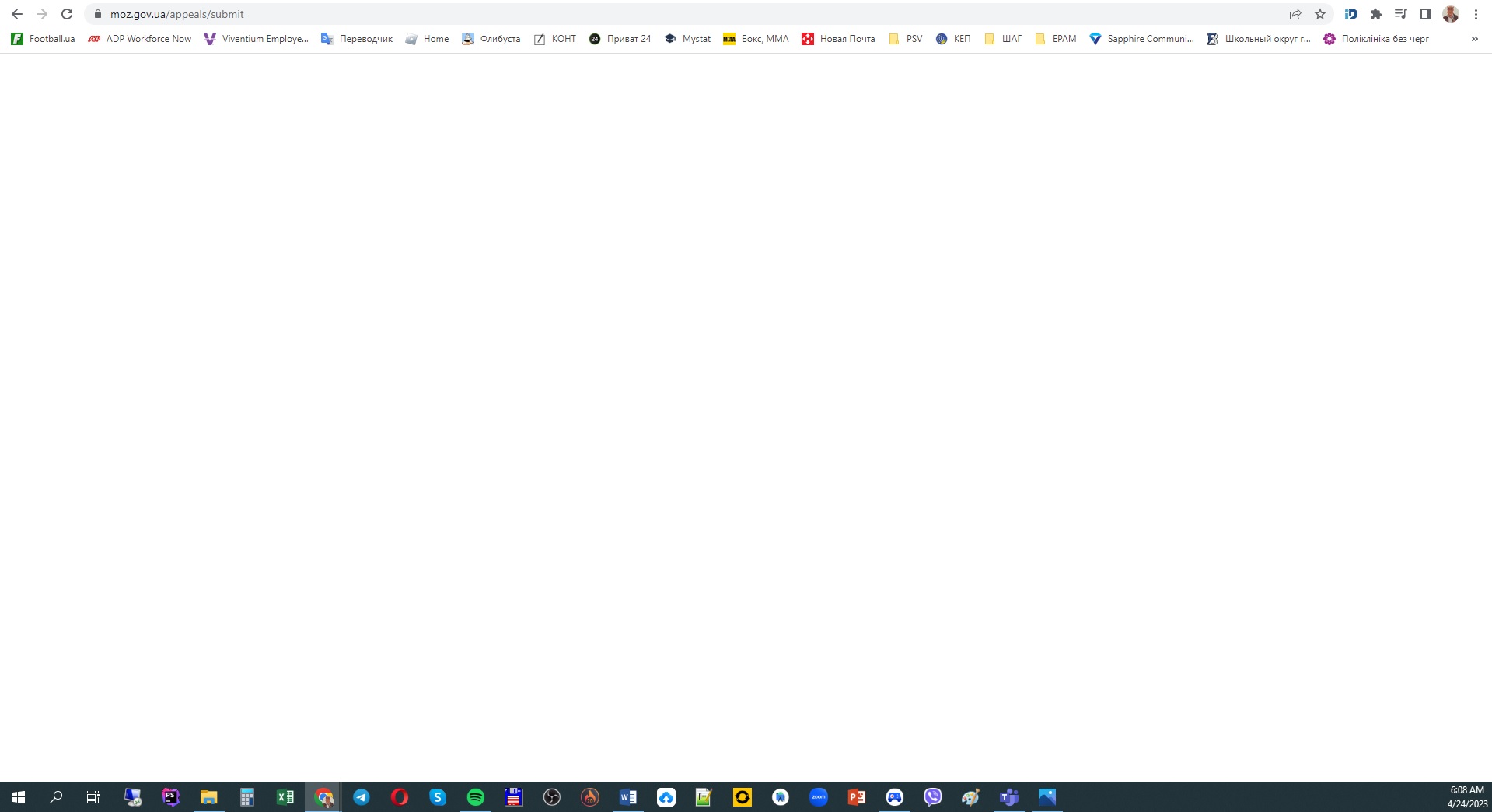
Task: Share this page via the share icon
Action: click(x=1295, y=14)
